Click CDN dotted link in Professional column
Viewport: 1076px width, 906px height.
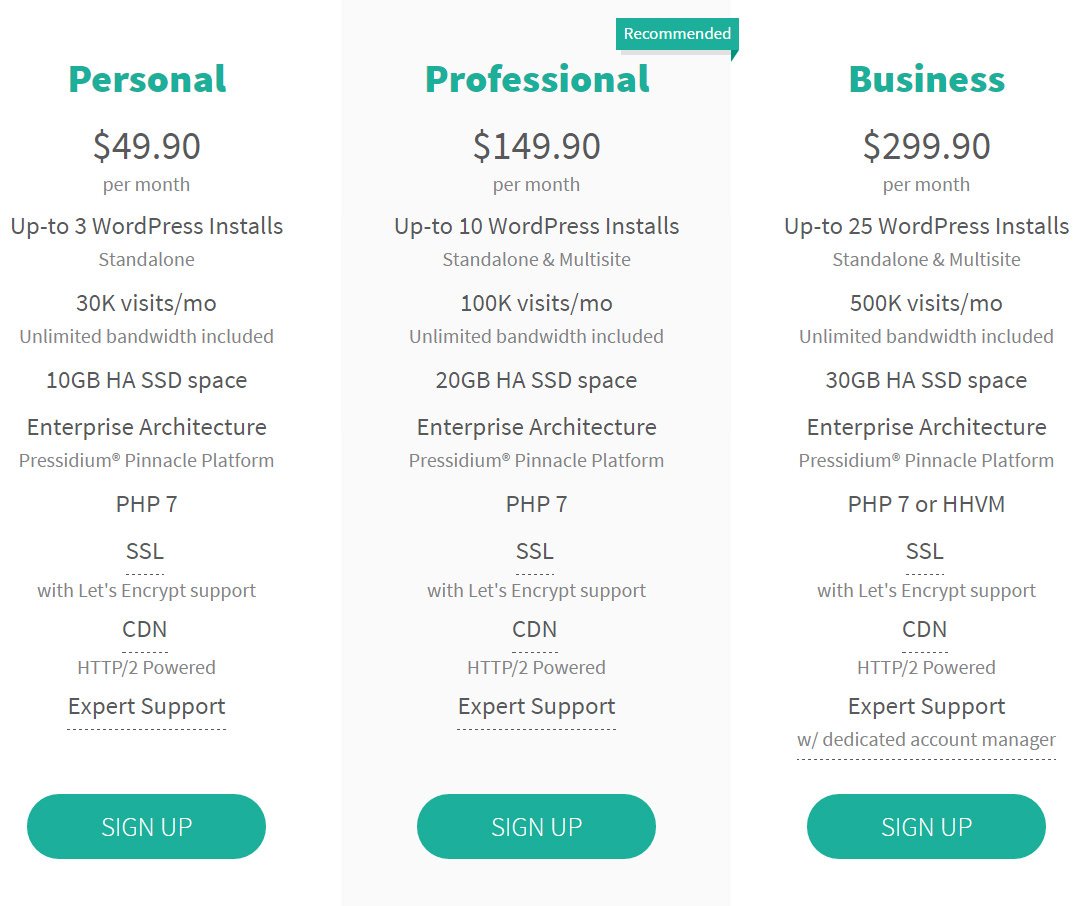(x=535, y=629)
